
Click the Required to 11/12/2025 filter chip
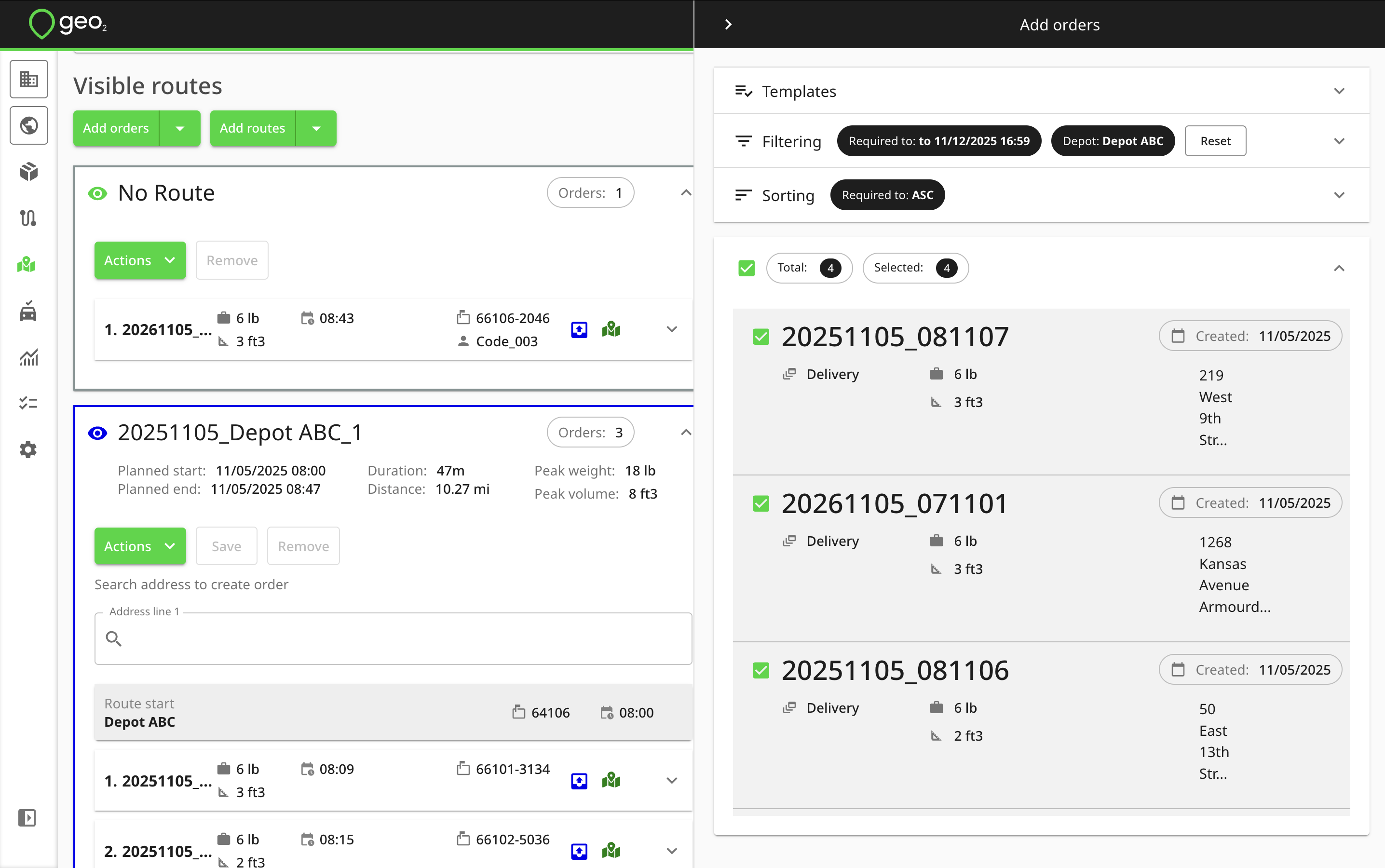pyautogui.click(x=939, y=141)
